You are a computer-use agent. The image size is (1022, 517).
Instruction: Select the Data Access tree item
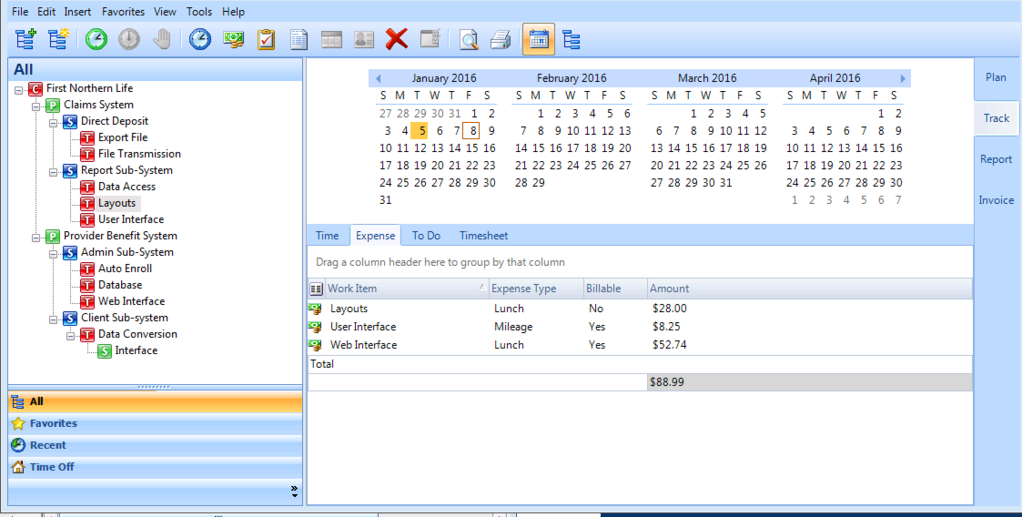[x=126, y=186]
